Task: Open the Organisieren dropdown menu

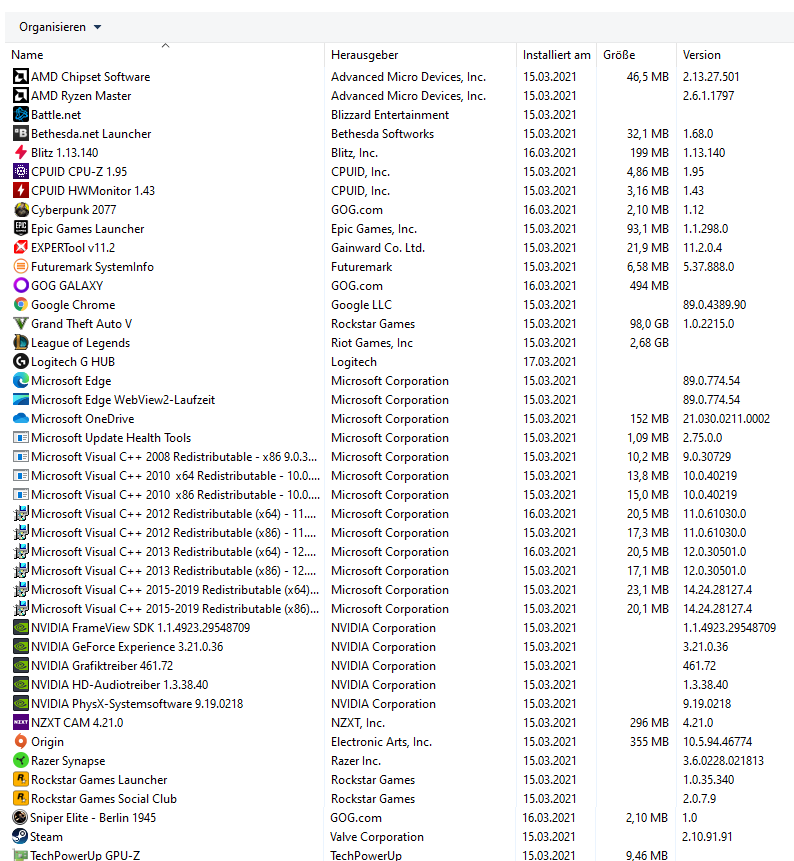Action: pyautogui.click(x=60, y=27)
